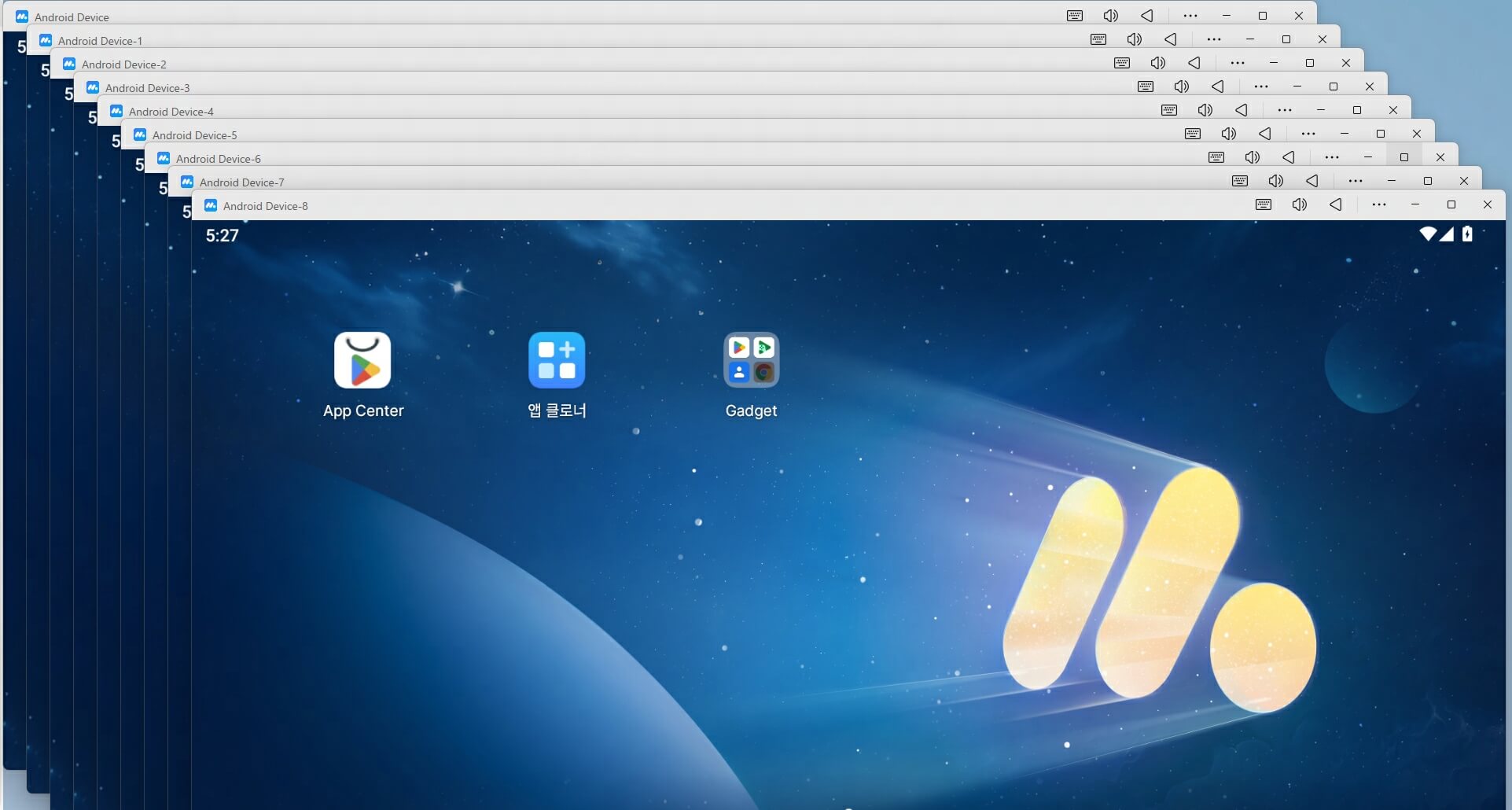The height and width of the screenshot is (810, 1512).
Task: Click keyboard icon in Android Device-2 window
Action: click(x=1122, y=63)
